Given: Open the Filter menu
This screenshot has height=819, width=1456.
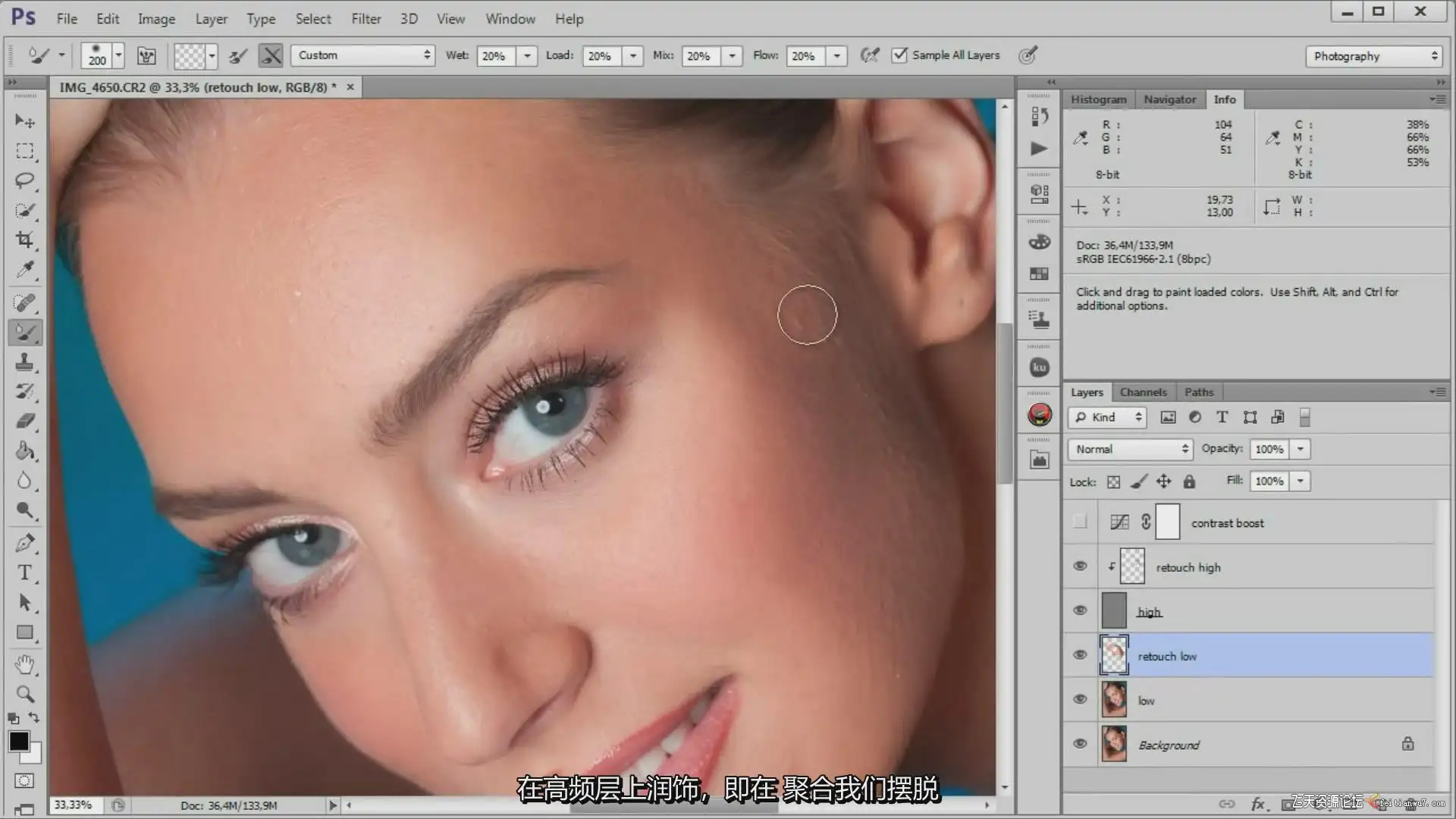Looking at the screenshot, I should 366,19.
